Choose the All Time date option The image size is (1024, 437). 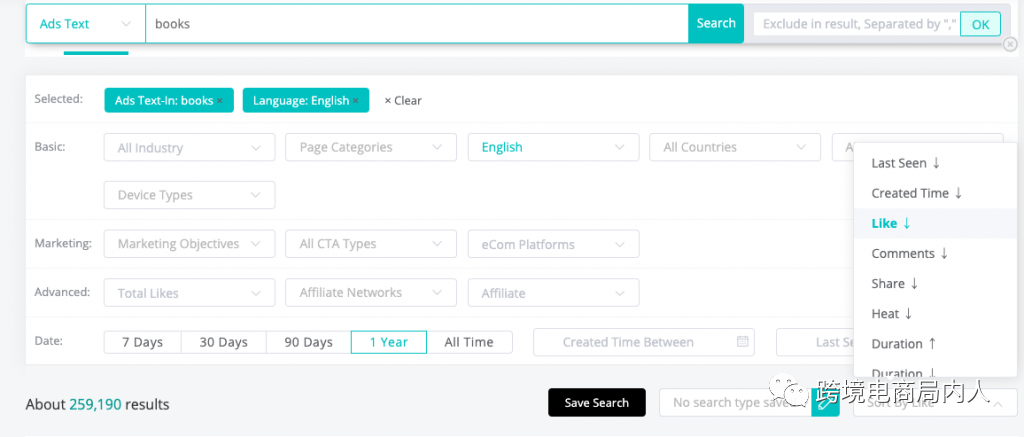coord(469,342)
